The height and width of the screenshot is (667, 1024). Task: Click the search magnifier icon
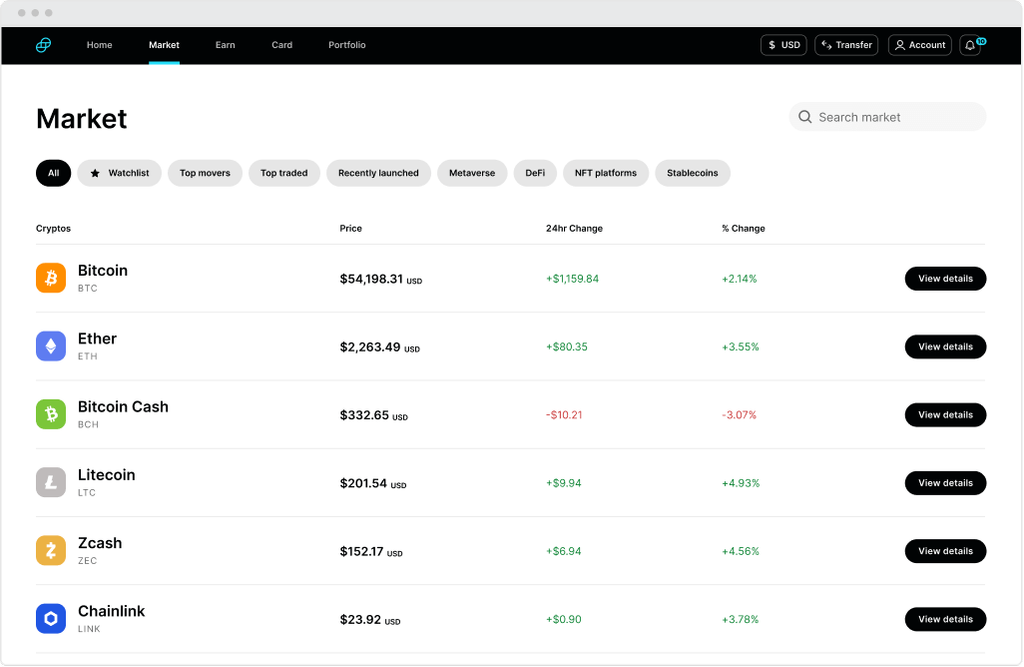coord(805,117)
